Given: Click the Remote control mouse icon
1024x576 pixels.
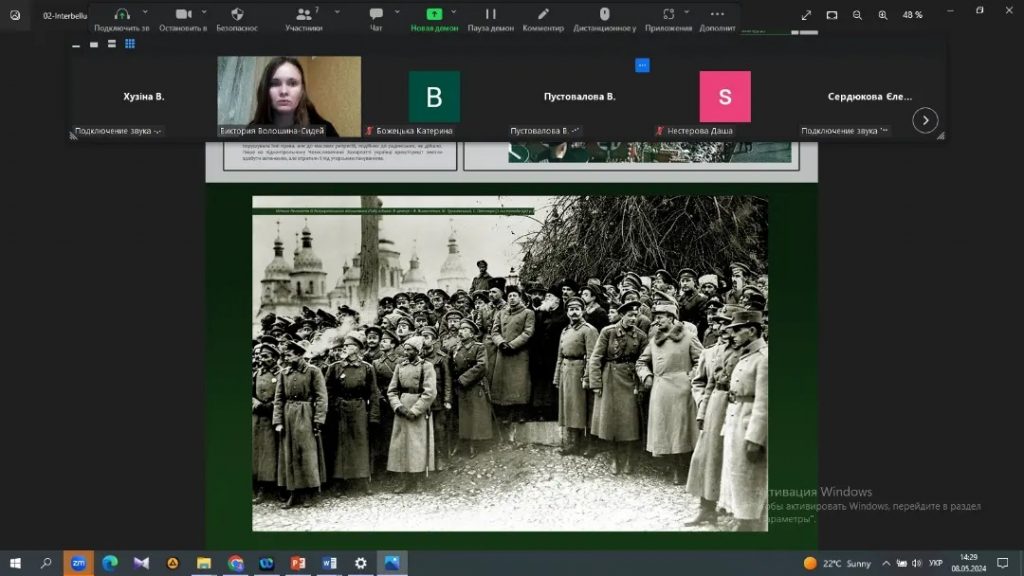Looking at the screenshot, I should click(x=604, y=14).
